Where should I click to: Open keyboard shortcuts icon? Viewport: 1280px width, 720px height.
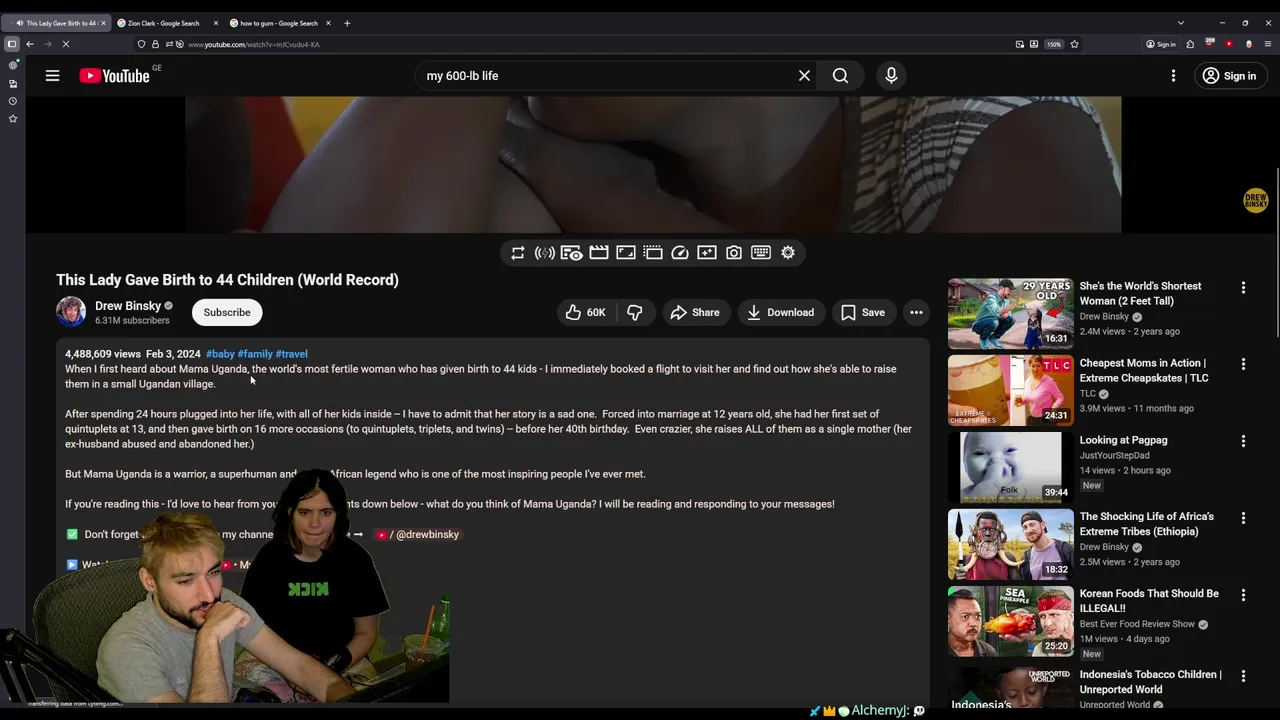tap(760, 253)
